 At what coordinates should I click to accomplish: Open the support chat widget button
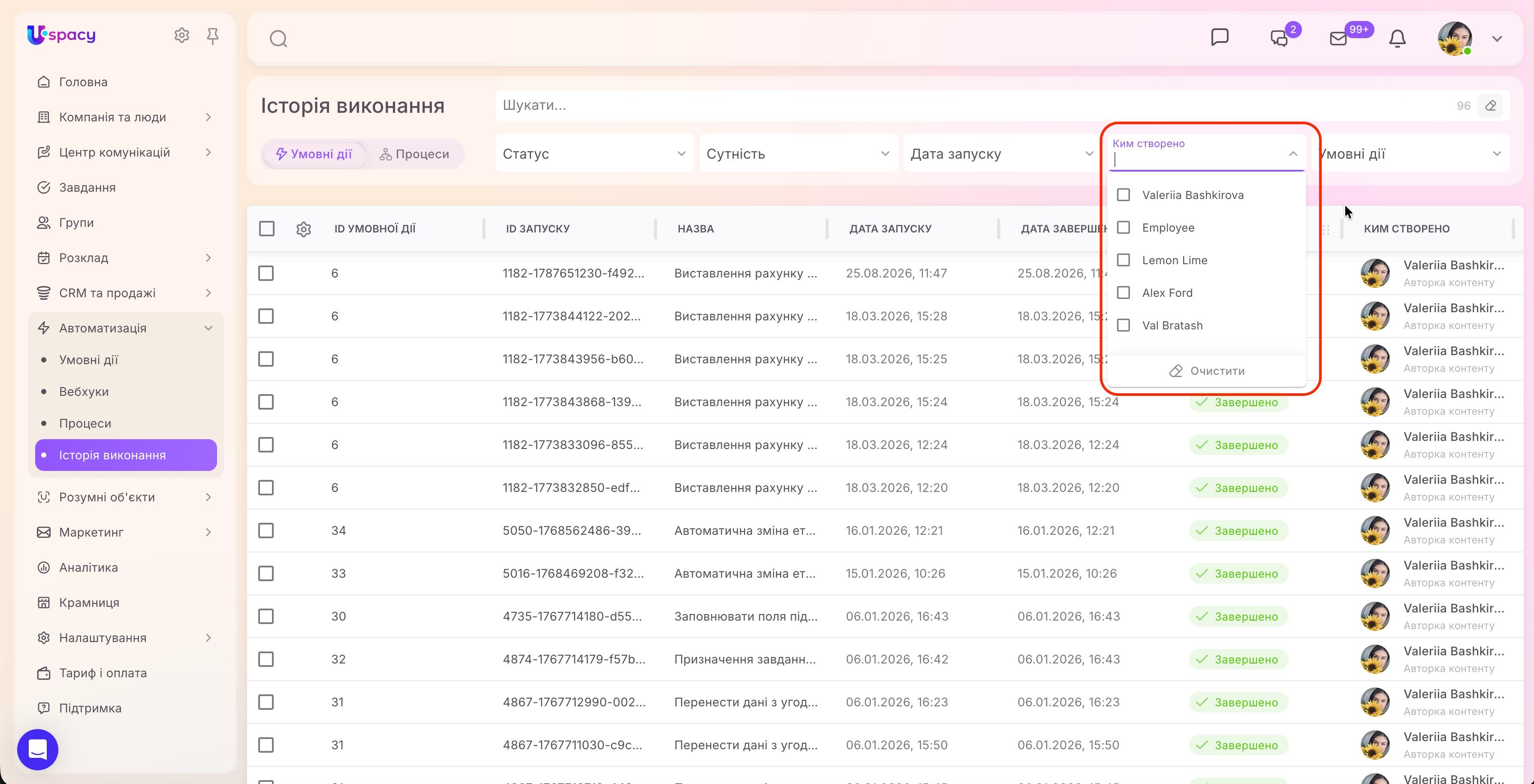tap(37, 749)
